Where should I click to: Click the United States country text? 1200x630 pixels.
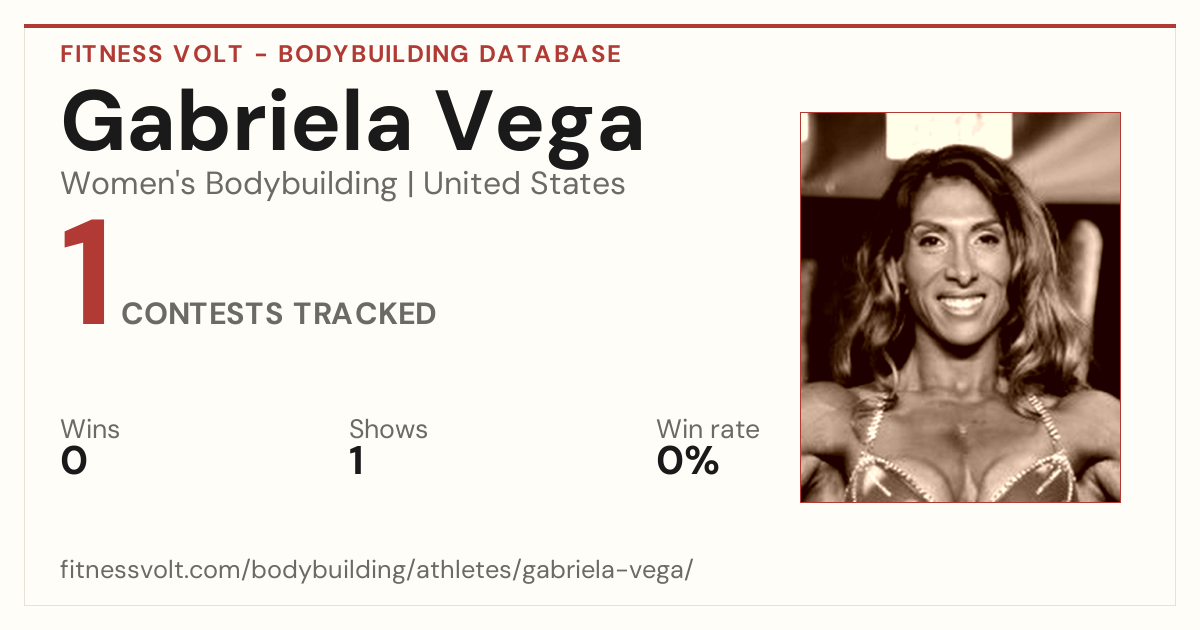coord(524,184)
